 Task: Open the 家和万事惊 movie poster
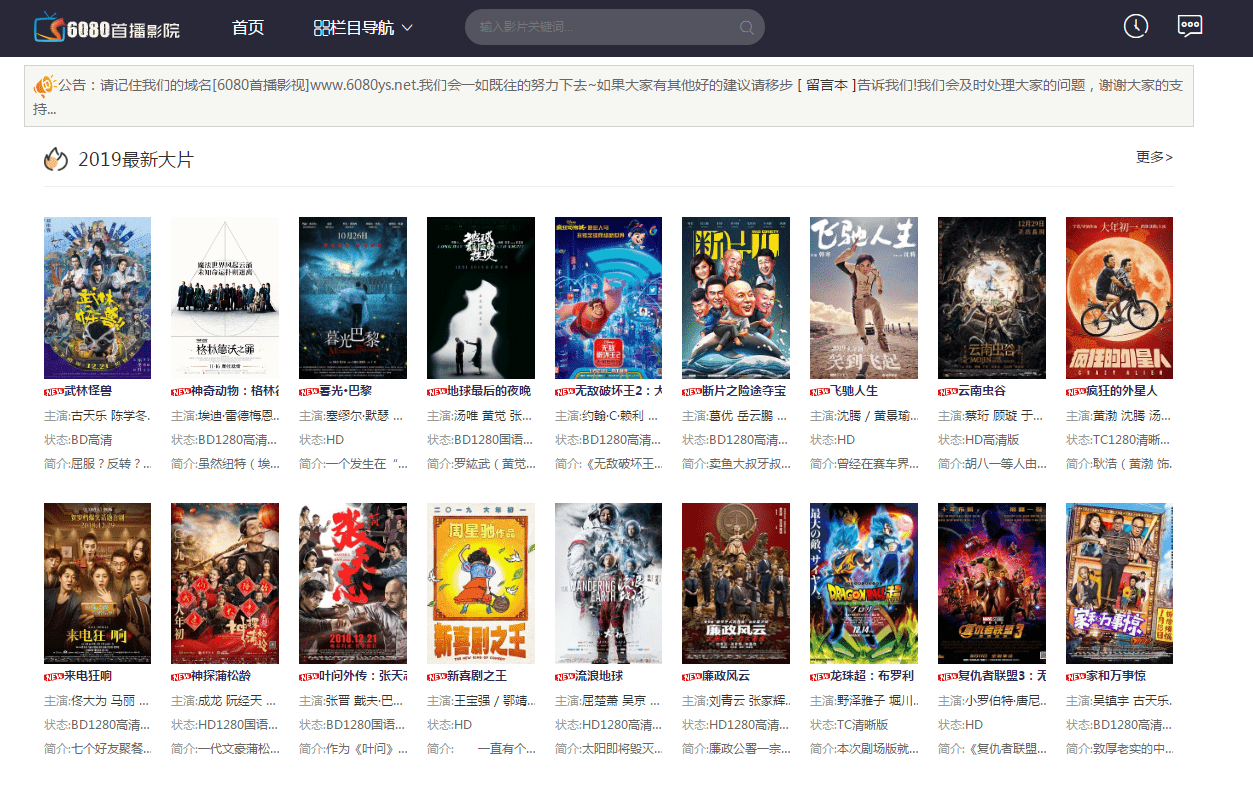1119,583
